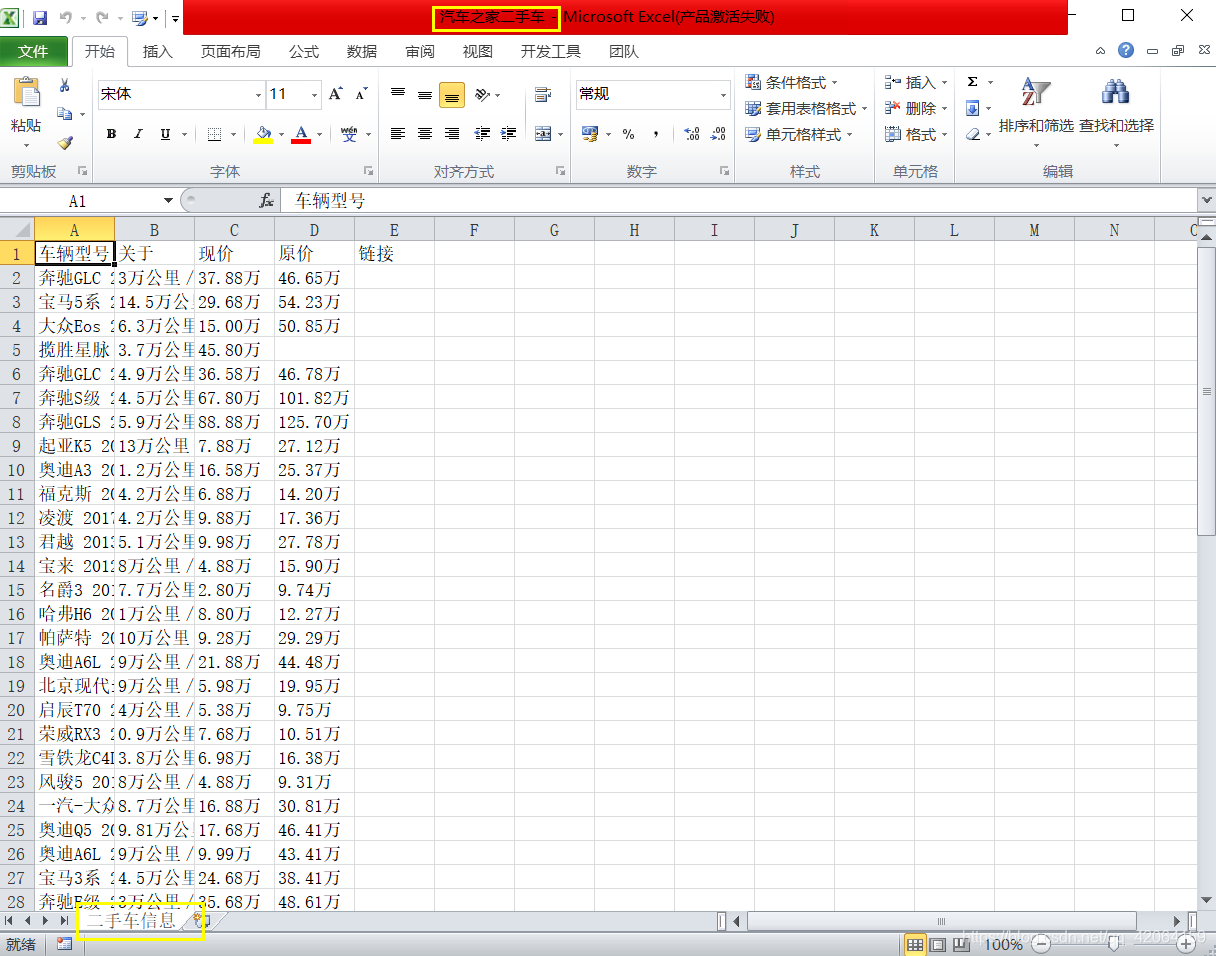Image resolution: width=1216 pixels, height=956 pixels.
Task: Click the Wrap Text icon
Action: [x=543, y=95]
